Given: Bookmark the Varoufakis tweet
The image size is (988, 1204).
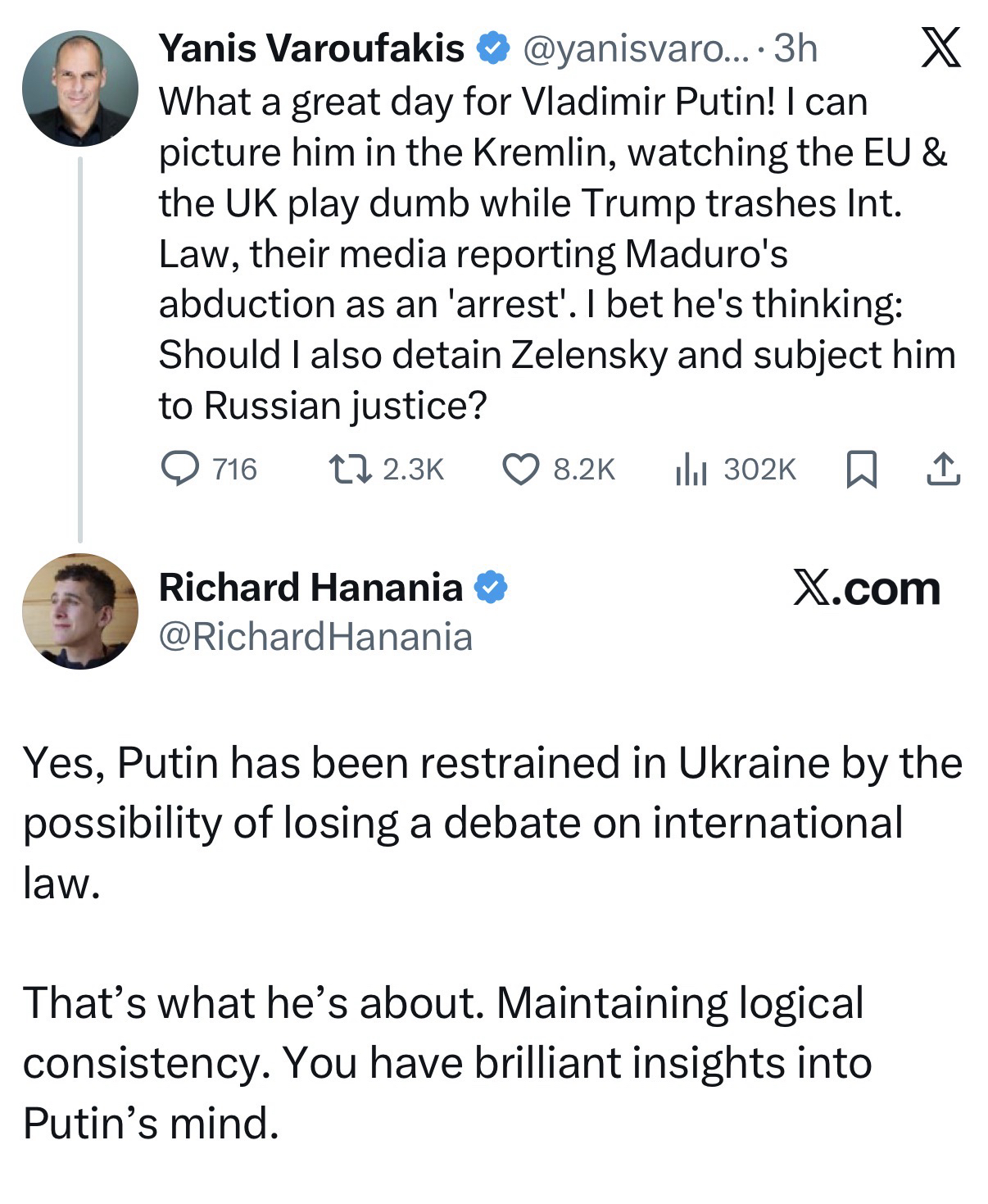Looking at the screenshot, I should (861, 470).
